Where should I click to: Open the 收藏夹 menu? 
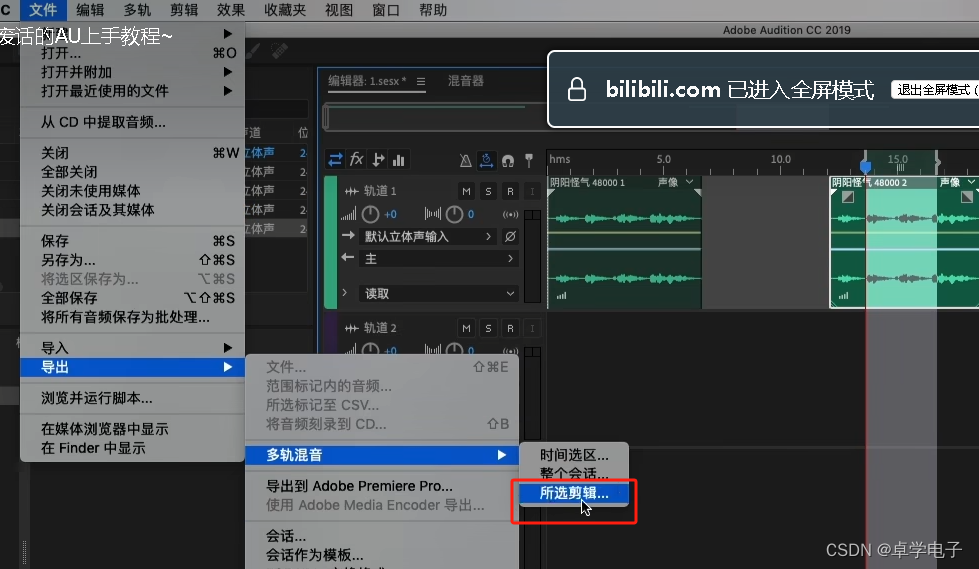pyautogui.click(x=285, y=10)
